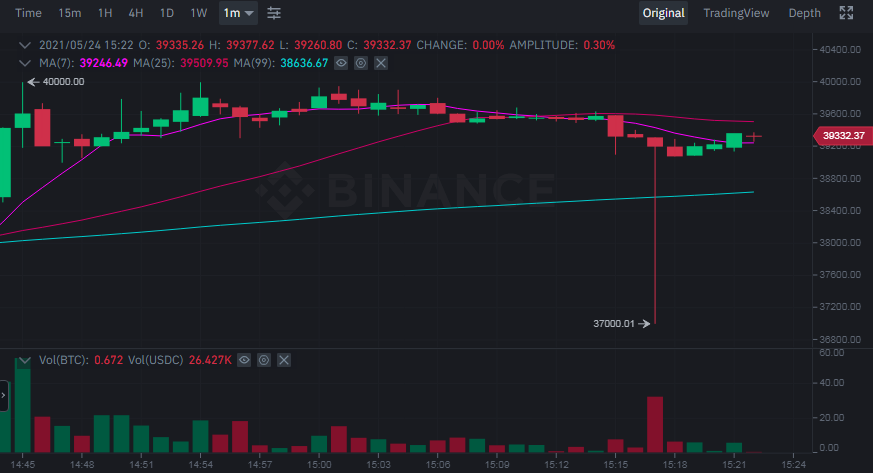Screen dimensions: 873x473
Task: Open chart technical indicator settings icon
Action: point(273,13)
